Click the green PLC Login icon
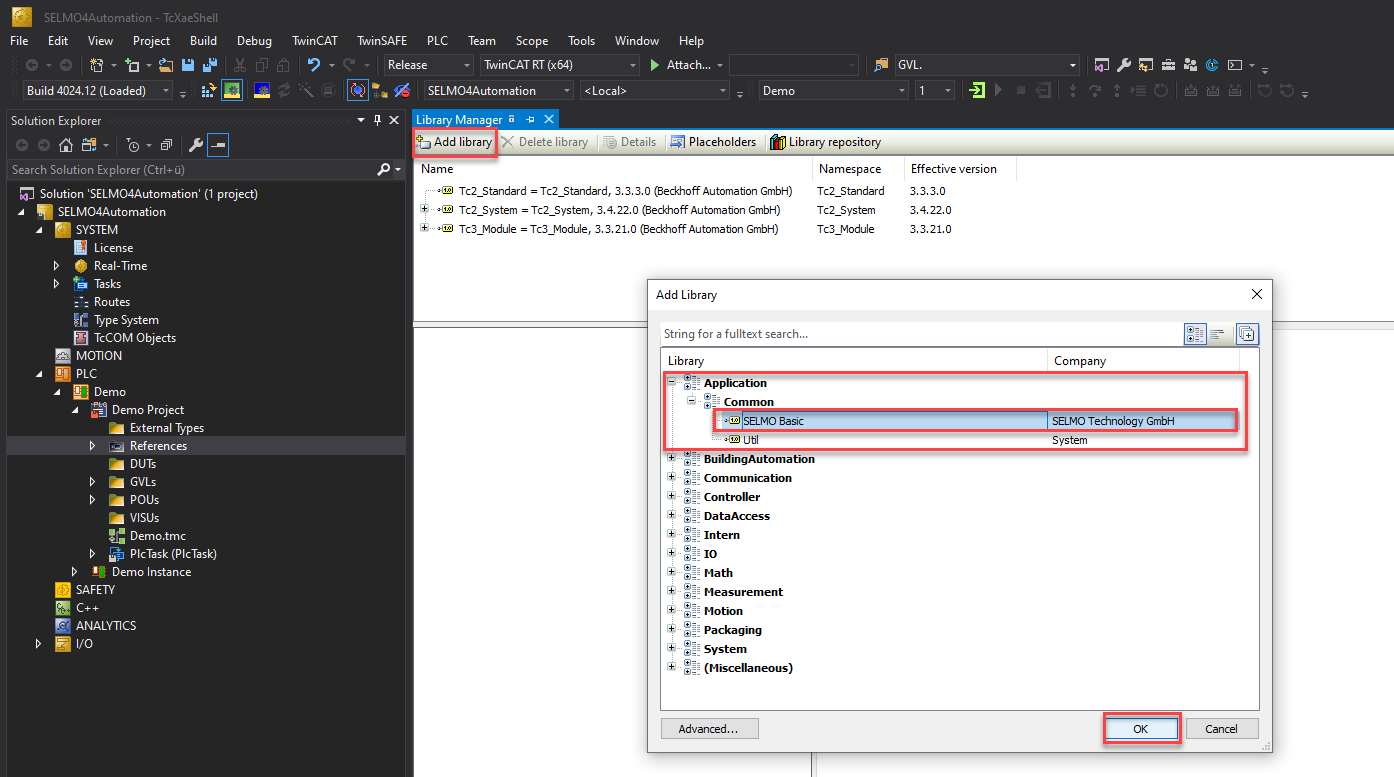1394x777 pixels. 977,91
